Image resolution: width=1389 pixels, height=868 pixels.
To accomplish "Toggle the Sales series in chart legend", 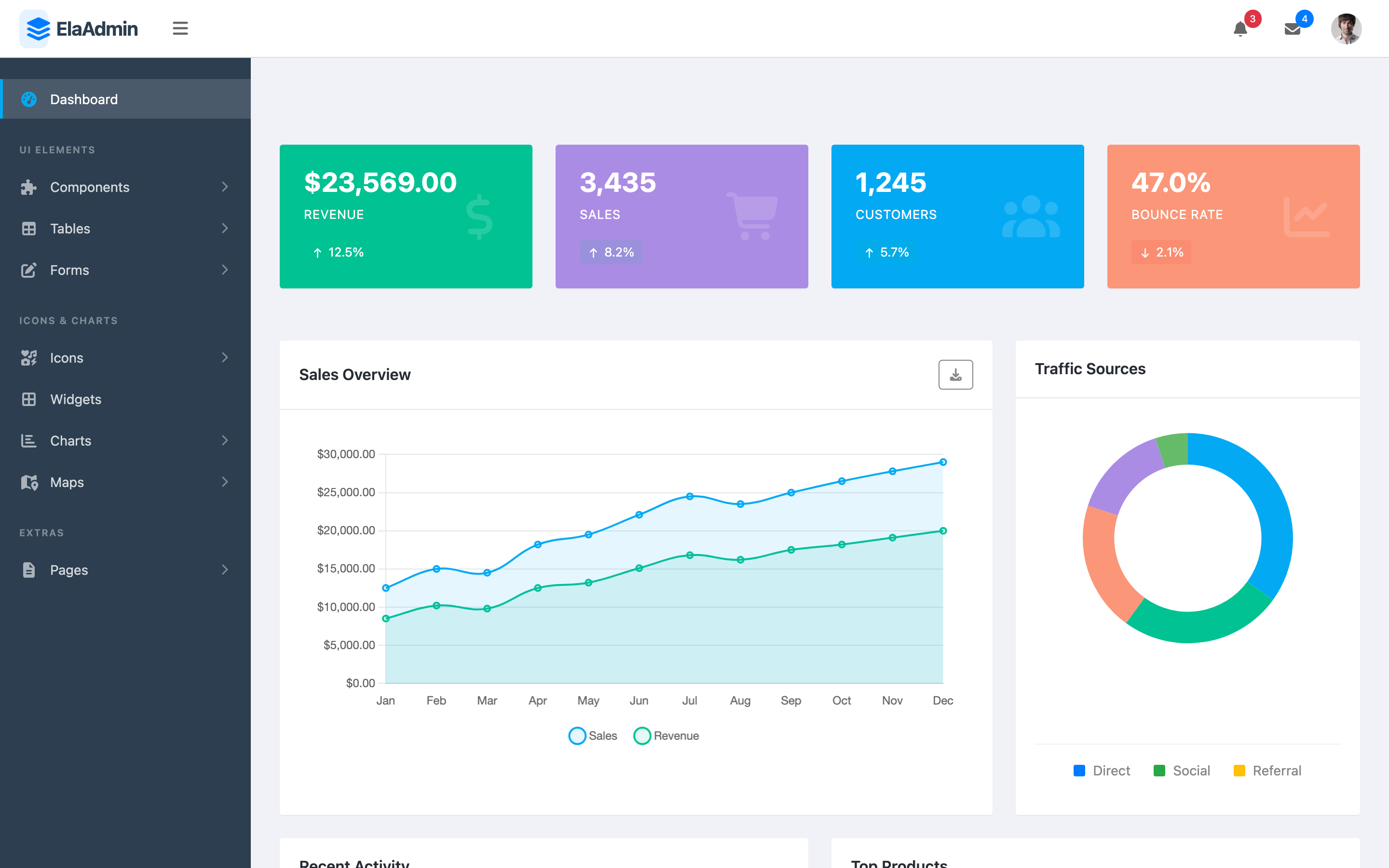I will click(x=592, y=735).
